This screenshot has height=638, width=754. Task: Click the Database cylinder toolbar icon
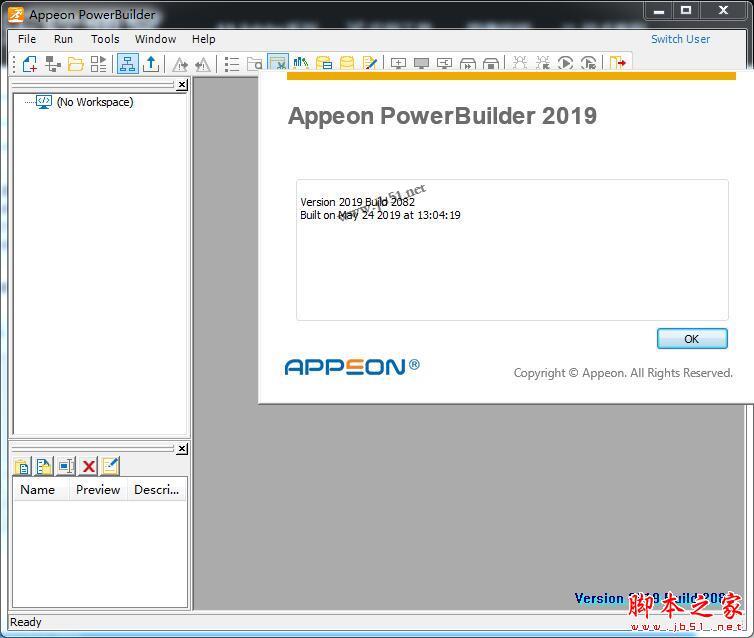pos(347,63)
